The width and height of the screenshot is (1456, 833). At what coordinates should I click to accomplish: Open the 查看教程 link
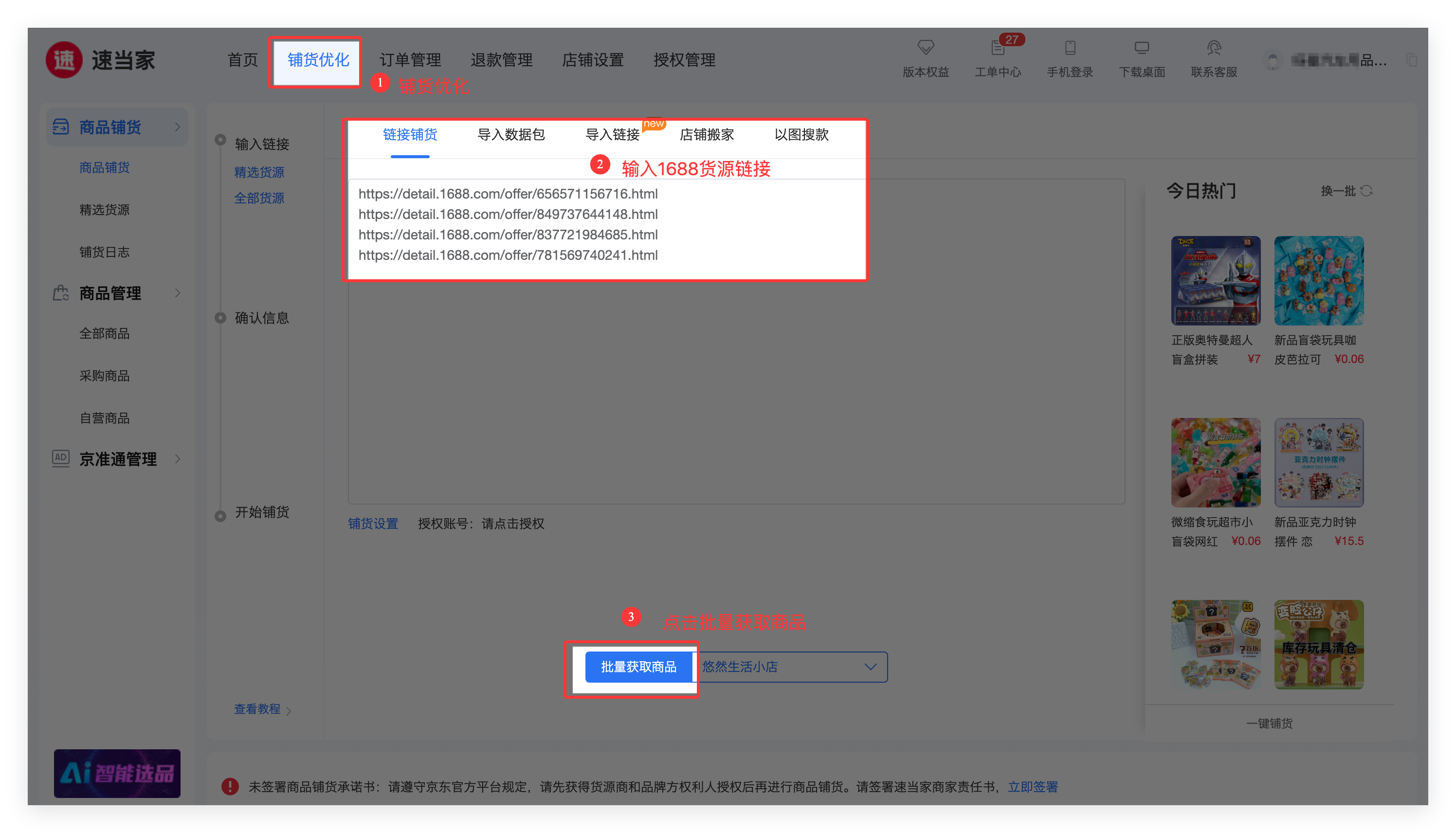point(257,709)
